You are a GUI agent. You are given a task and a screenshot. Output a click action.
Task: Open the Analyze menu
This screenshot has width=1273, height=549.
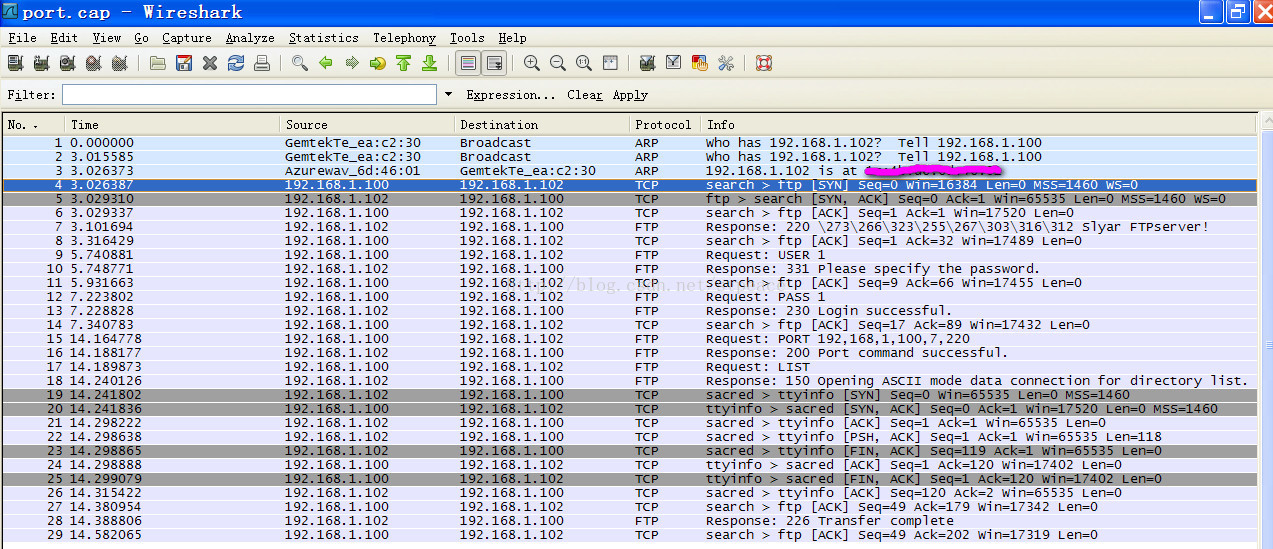pos(250,38)
